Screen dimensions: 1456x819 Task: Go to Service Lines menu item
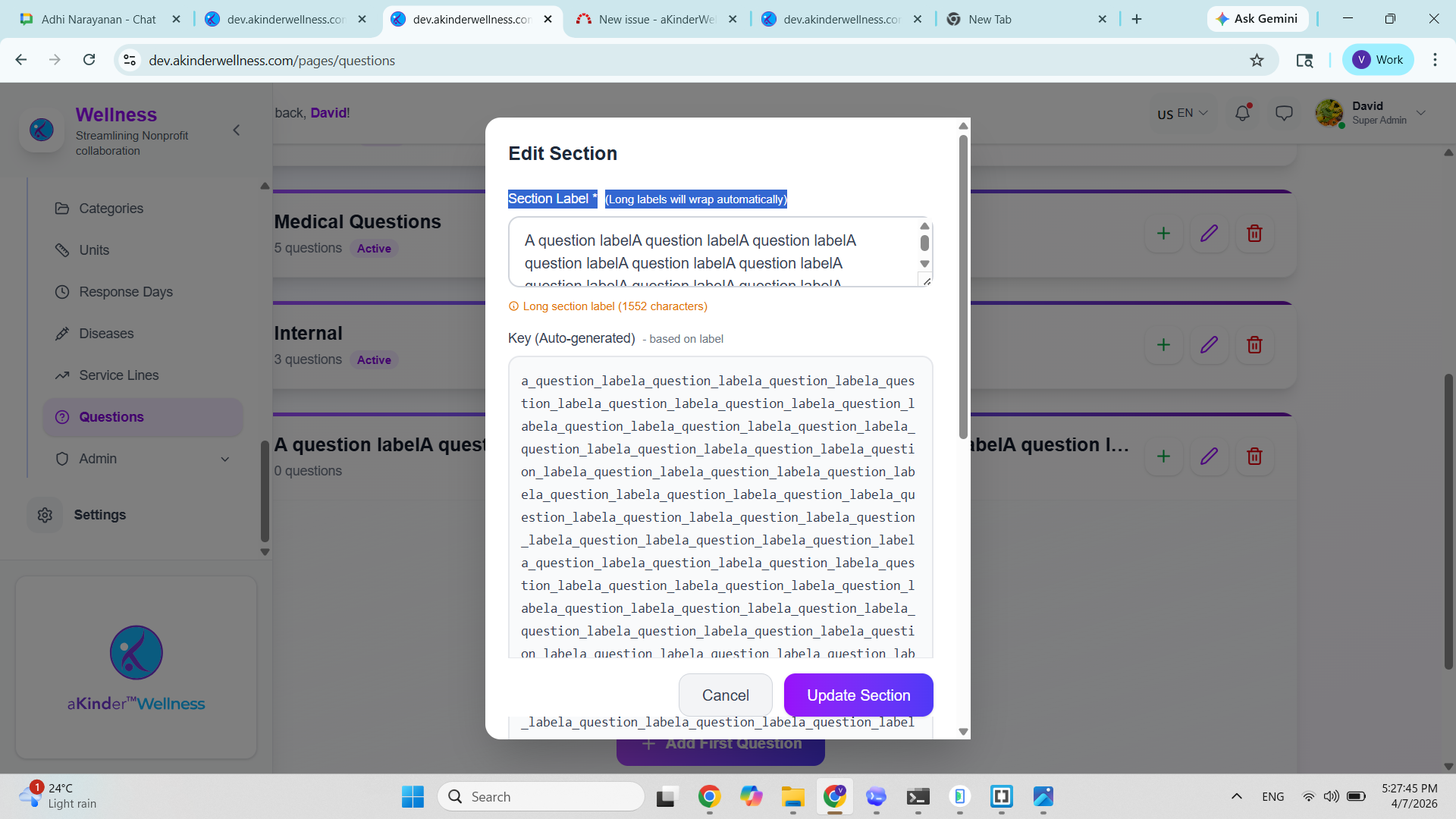pyautogui.click(x=118, y=375)
